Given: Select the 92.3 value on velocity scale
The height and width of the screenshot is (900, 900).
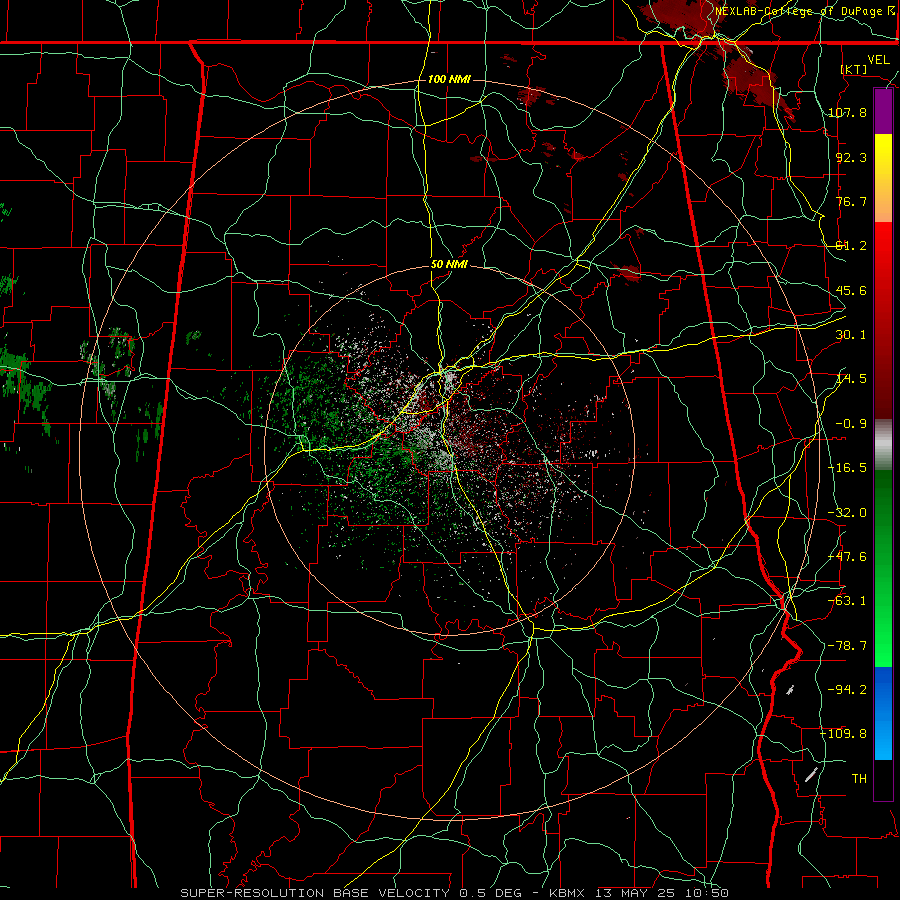Looking at the screenshot, I should pyautogui.click(x=851, y=157).
